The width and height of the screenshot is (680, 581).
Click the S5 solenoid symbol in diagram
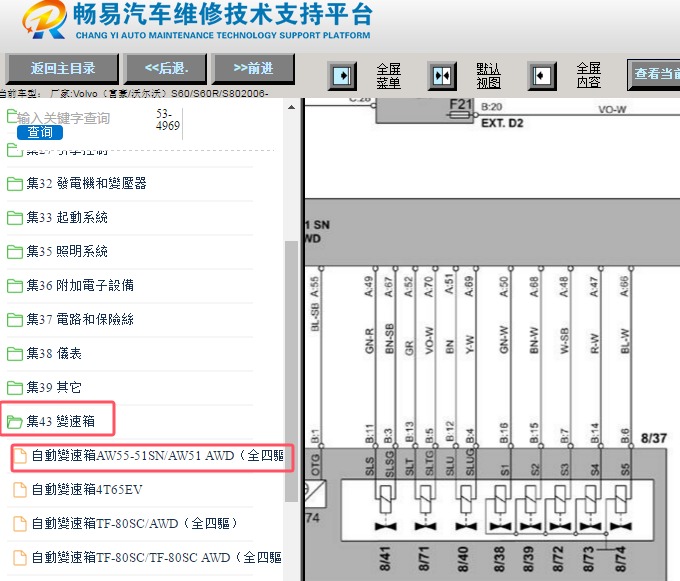coord(621,499)
